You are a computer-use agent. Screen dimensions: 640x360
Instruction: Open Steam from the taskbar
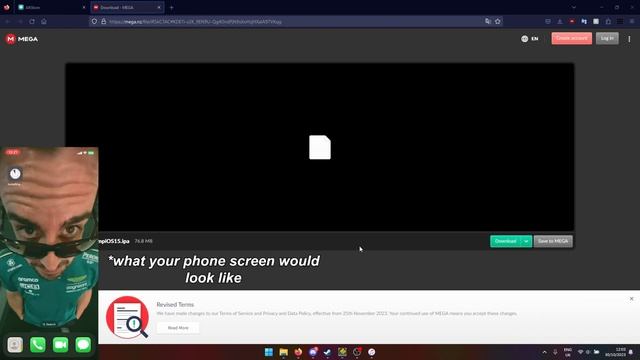coord(327,352)
